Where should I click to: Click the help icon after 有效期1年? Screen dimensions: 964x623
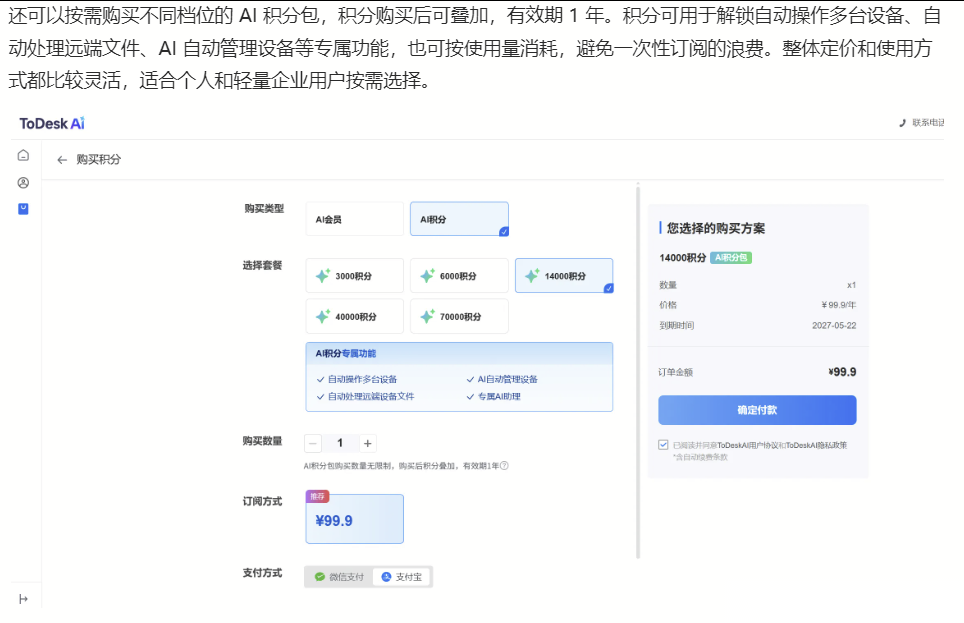(x=504, y=466)
